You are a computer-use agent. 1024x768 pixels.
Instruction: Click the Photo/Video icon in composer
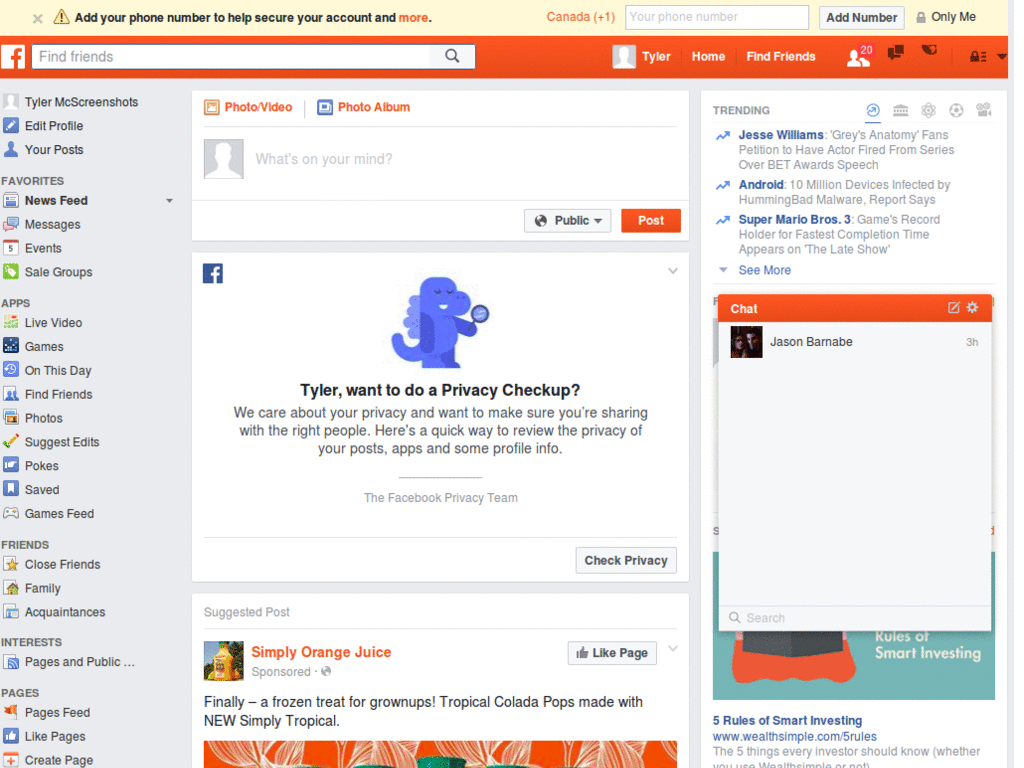[212, 107]
